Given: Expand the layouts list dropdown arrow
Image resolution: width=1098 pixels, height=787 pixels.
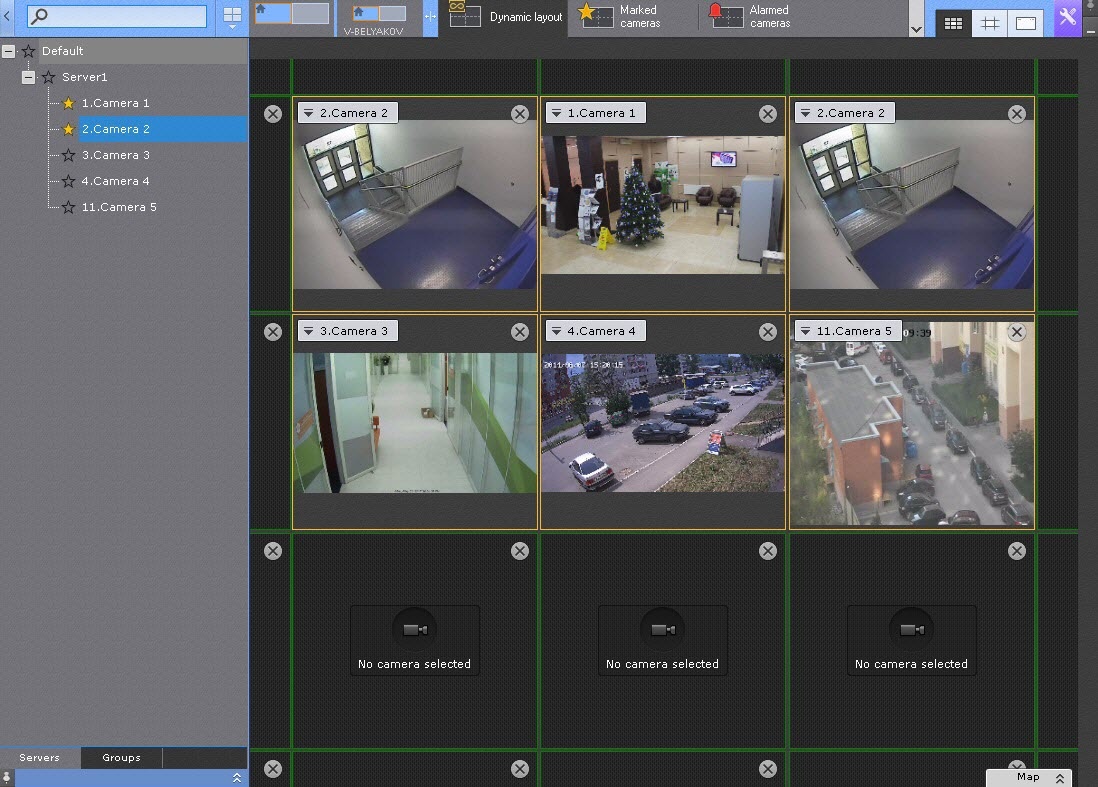Looking at the screenshot, I should coord(917,29).
